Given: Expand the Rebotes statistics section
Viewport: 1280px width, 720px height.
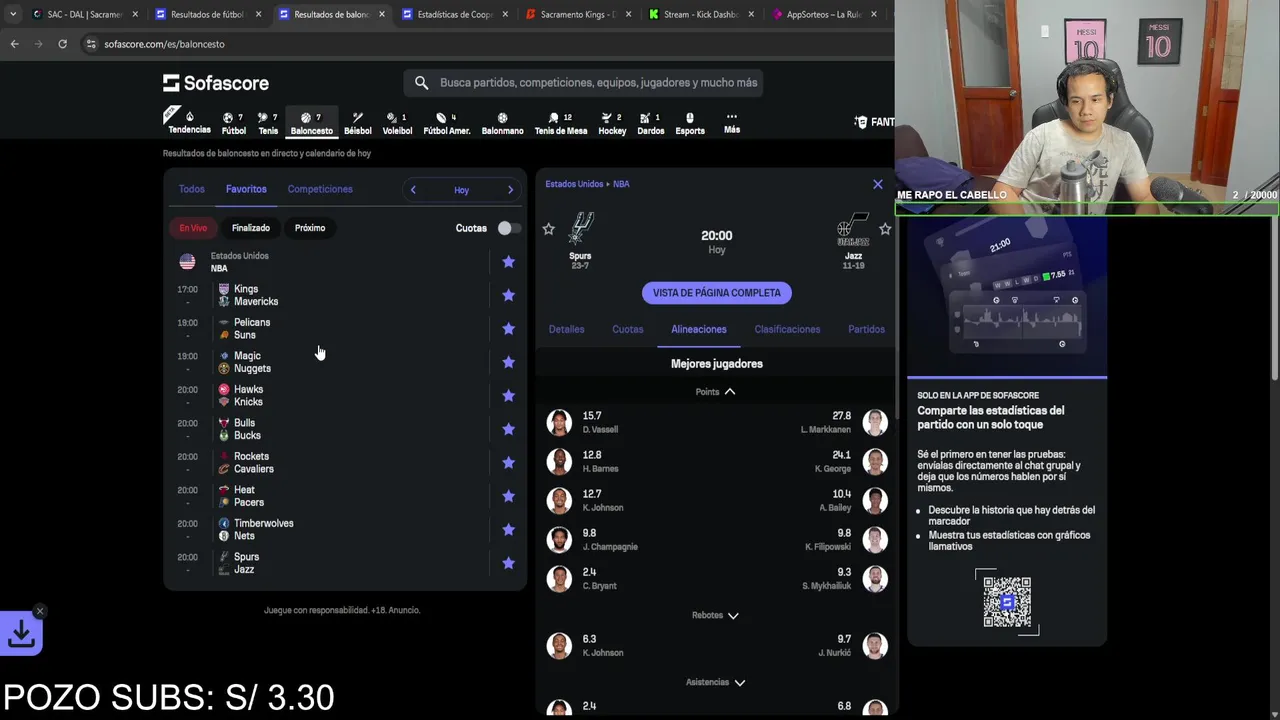Looking at the screenshot, I should click(x=716, y=615).
